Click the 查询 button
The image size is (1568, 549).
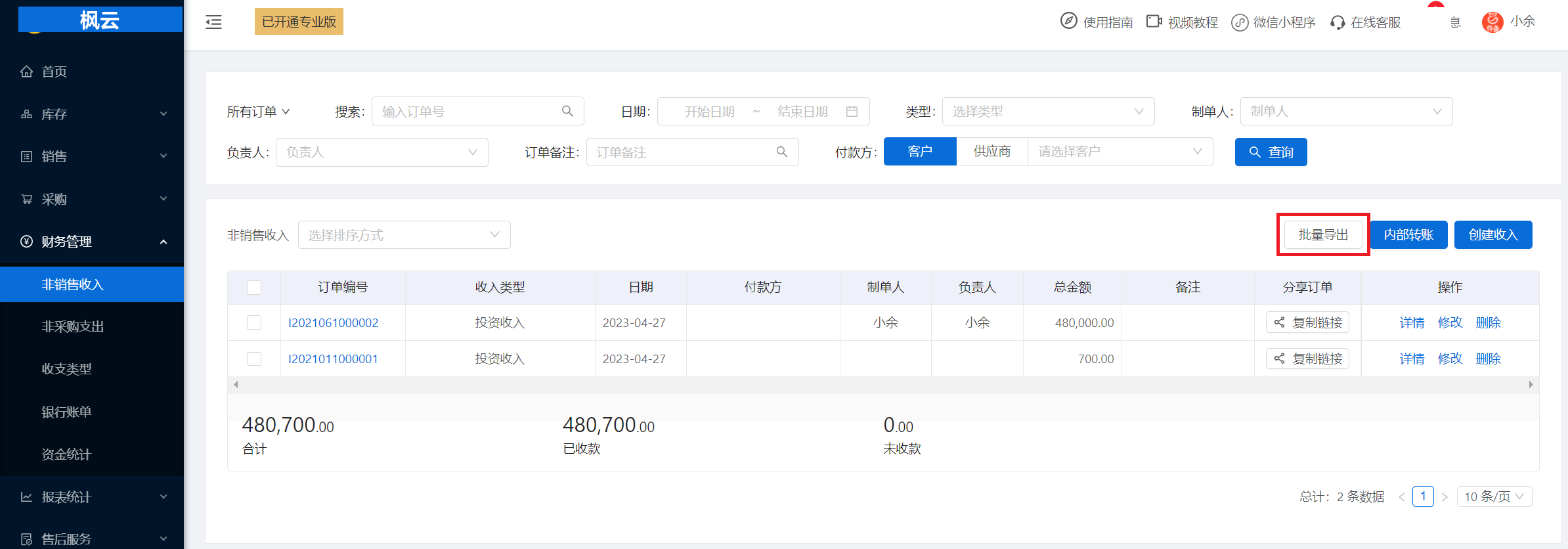[x=1271, y=152]
